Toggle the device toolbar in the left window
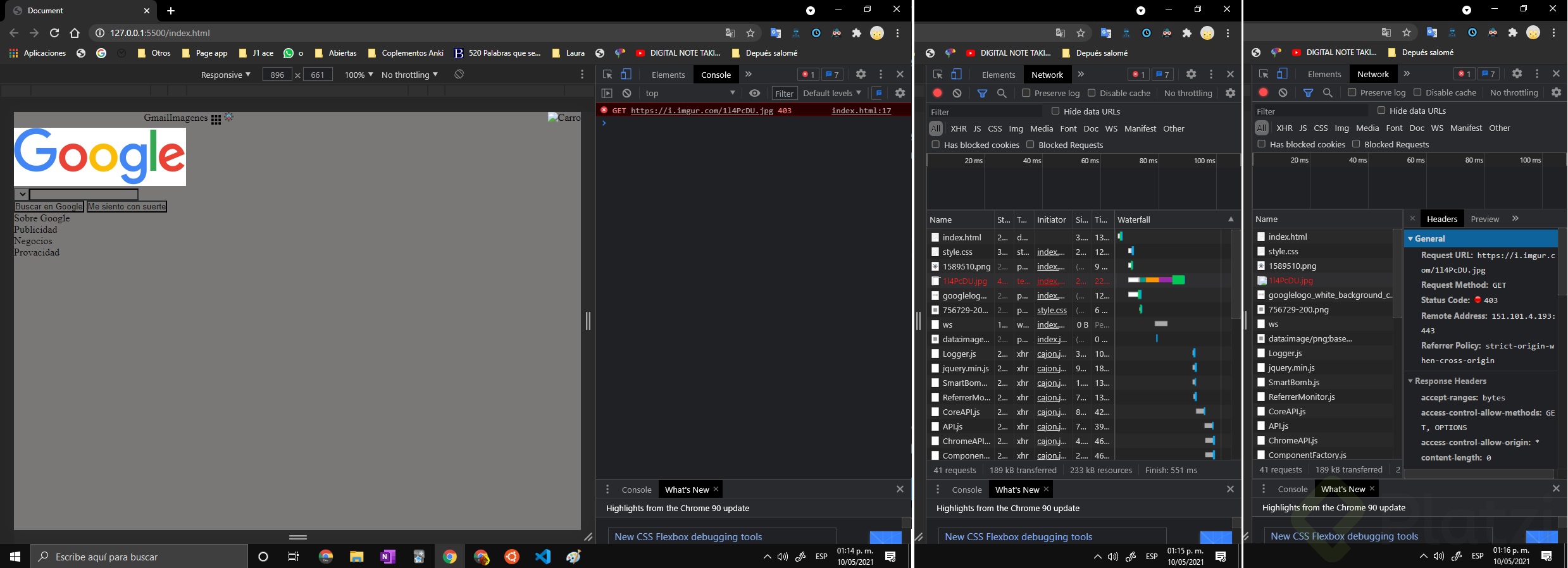The height and width of the screenshot is (568, 1568). pos(626,74)
